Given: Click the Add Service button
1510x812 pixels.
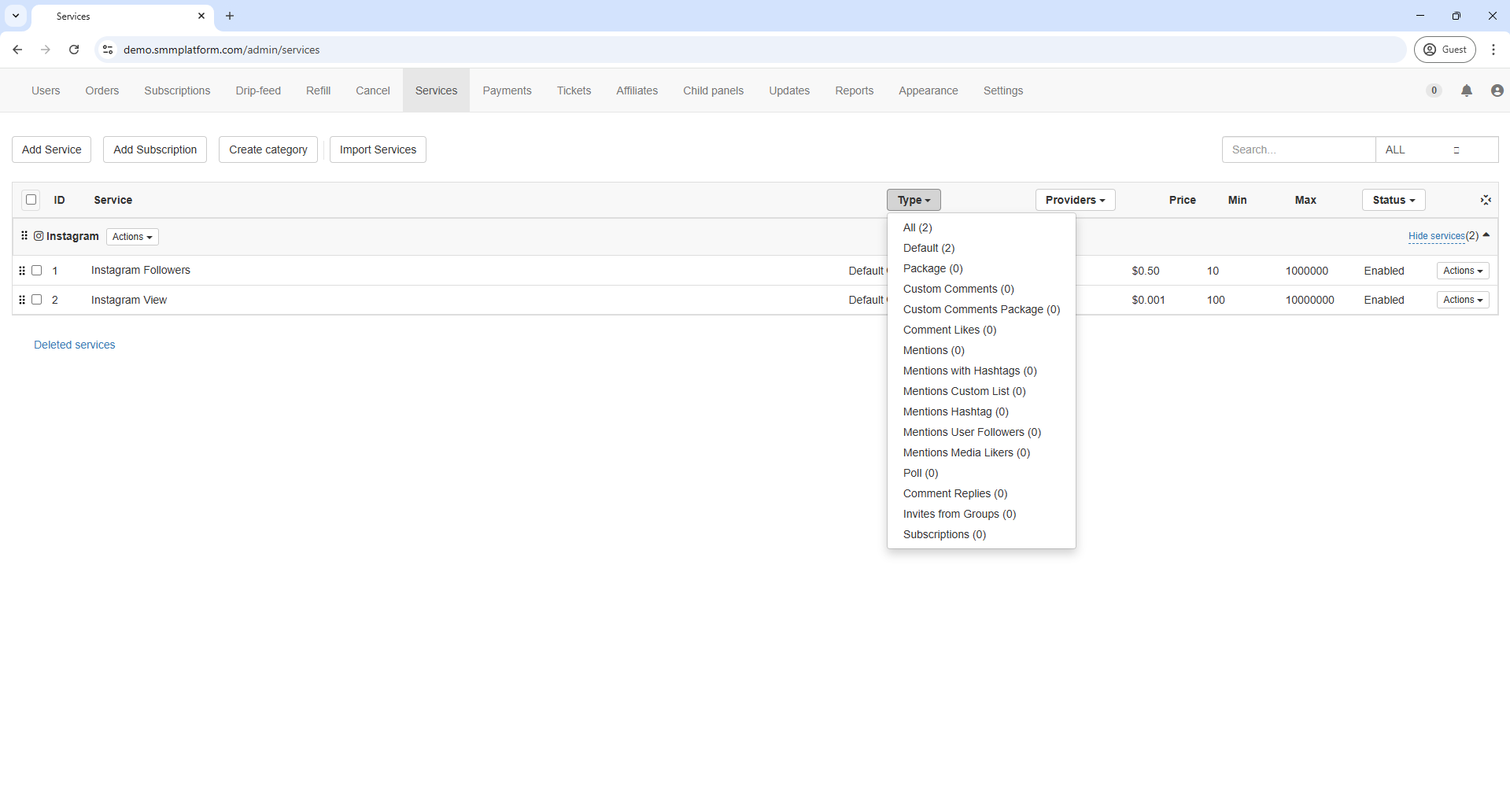Looking at the screenshot, I should click(52, 149).
